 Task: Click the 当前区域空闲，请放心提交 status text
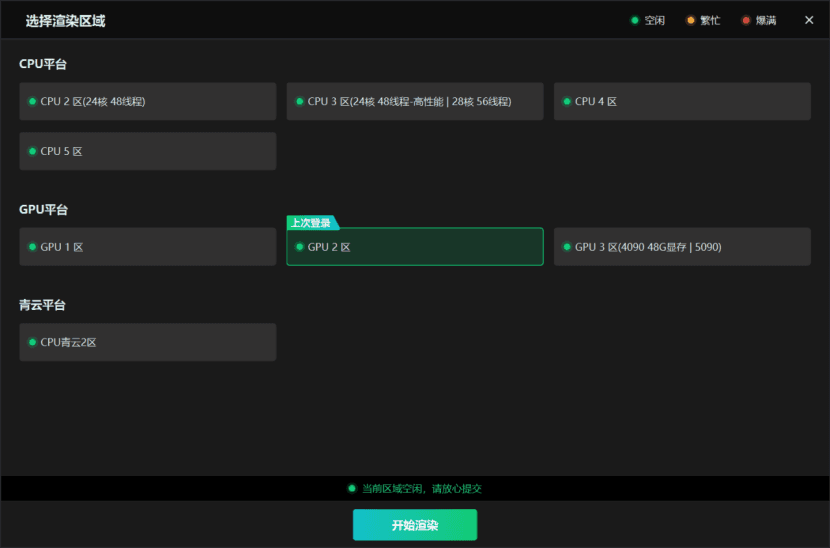422,489
